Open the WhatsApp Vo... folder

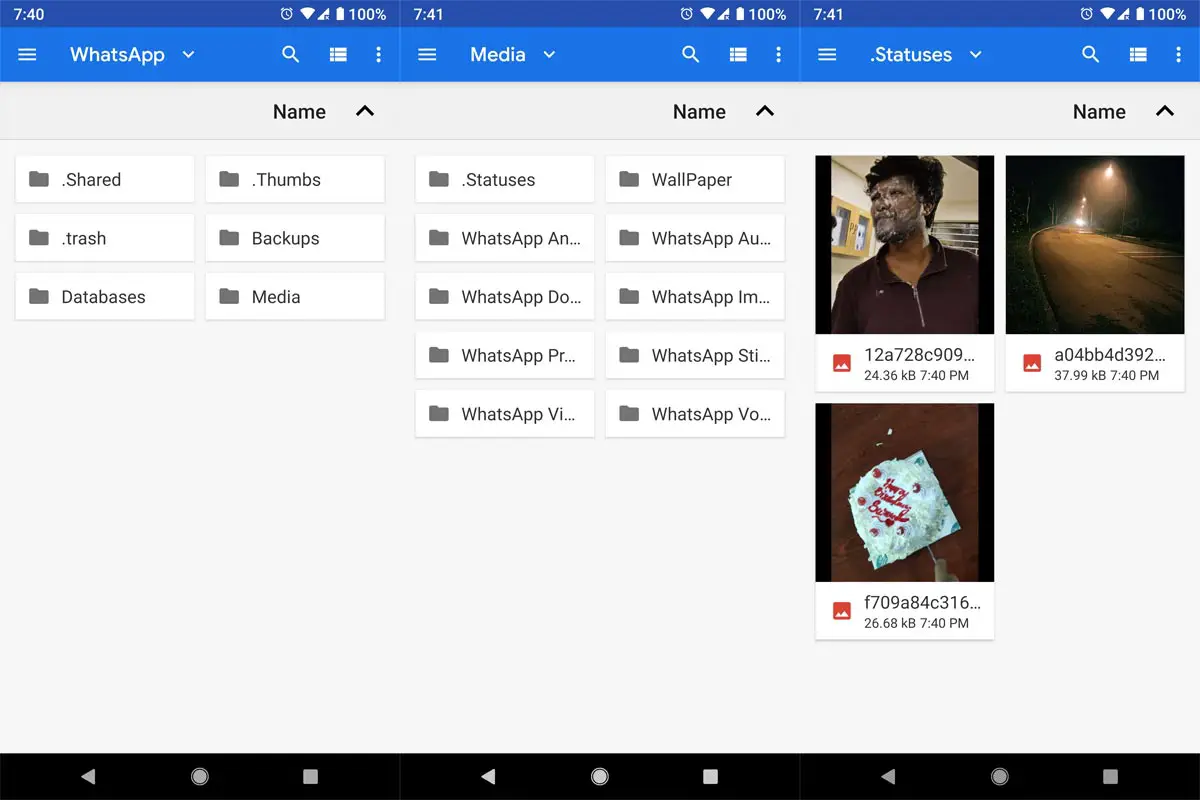(695, 414)
